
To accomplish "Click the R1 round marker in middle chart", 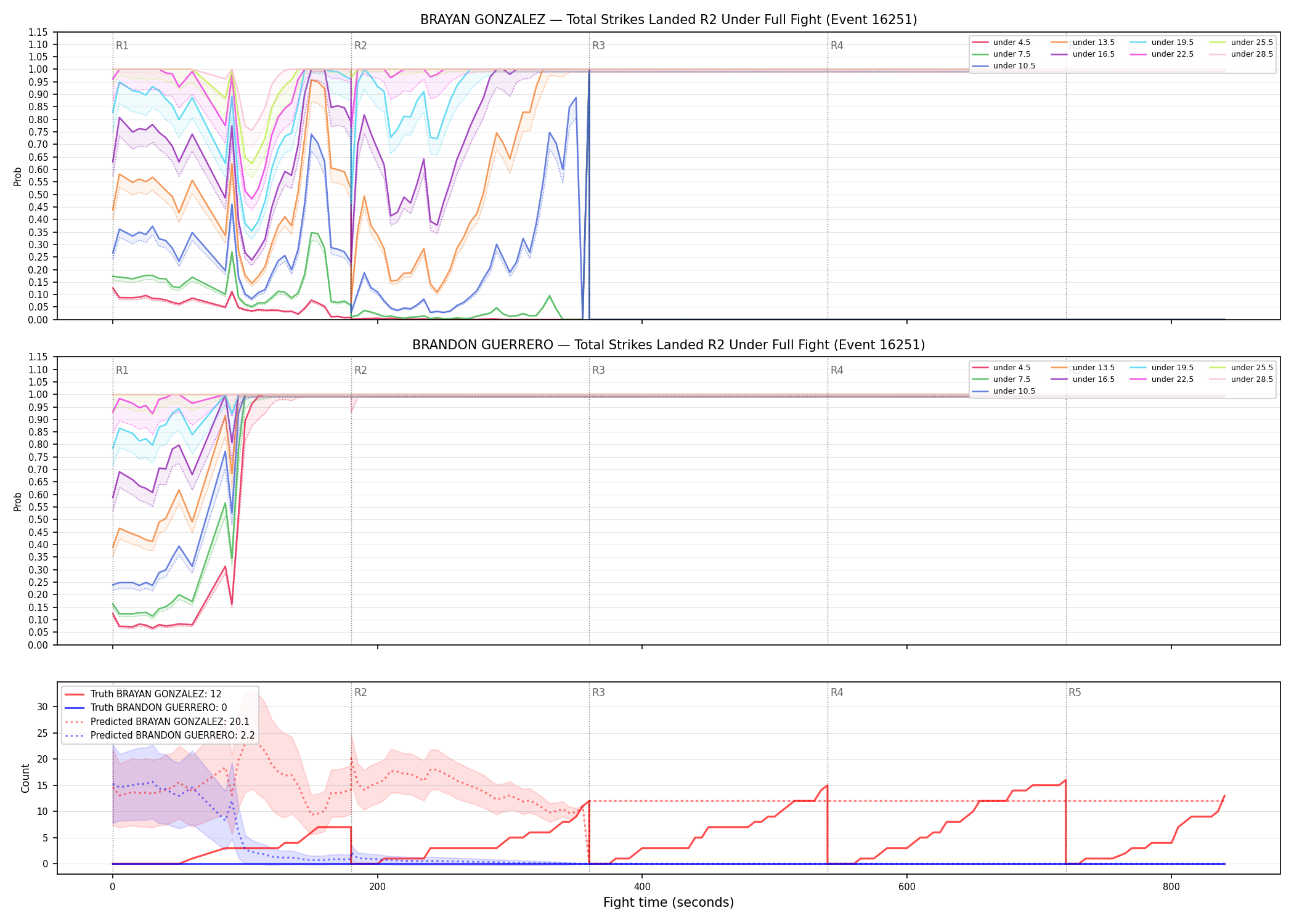I will (122, 370).
